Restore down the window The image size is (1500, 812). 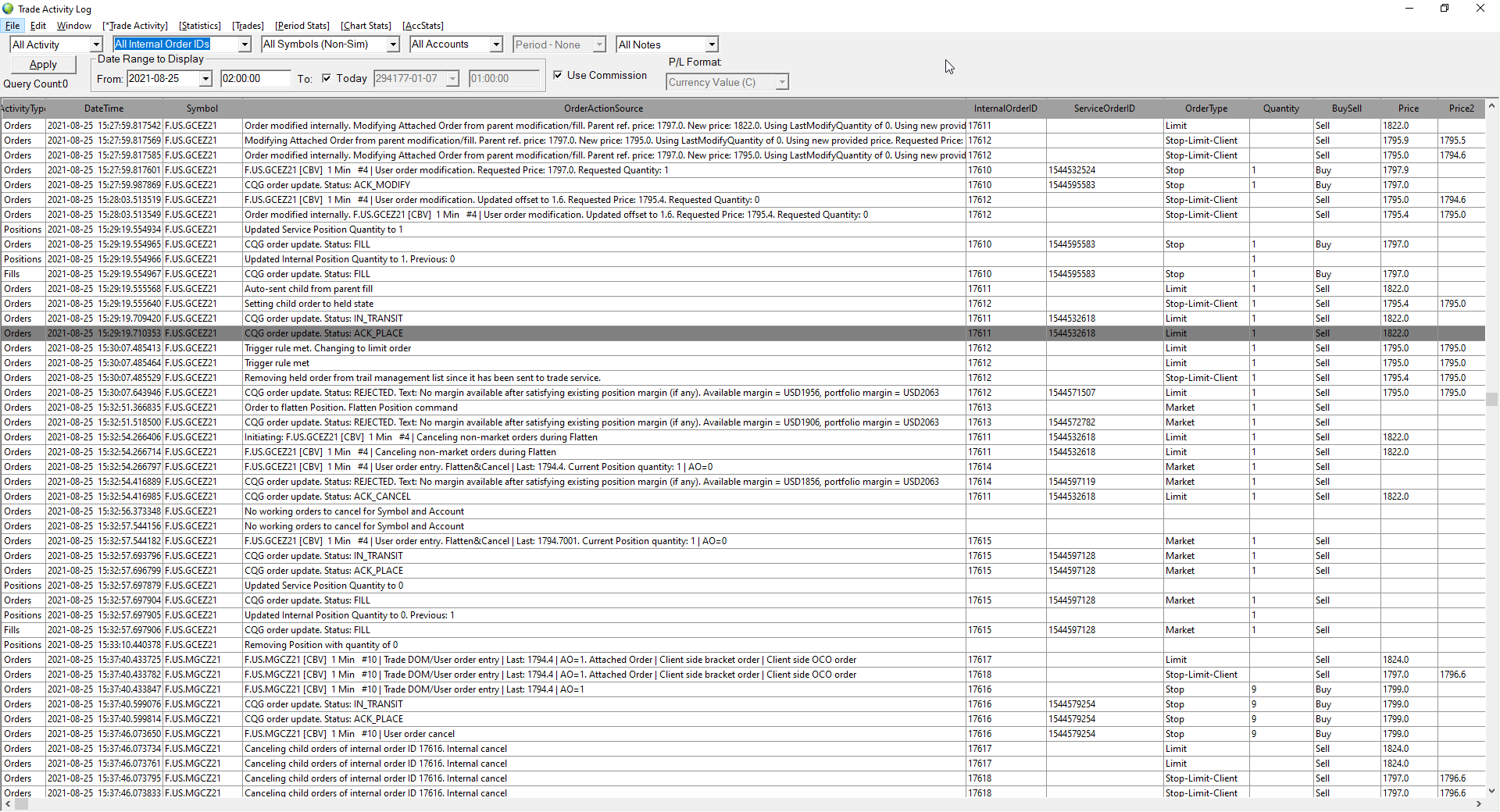[x=1445, y=9]
